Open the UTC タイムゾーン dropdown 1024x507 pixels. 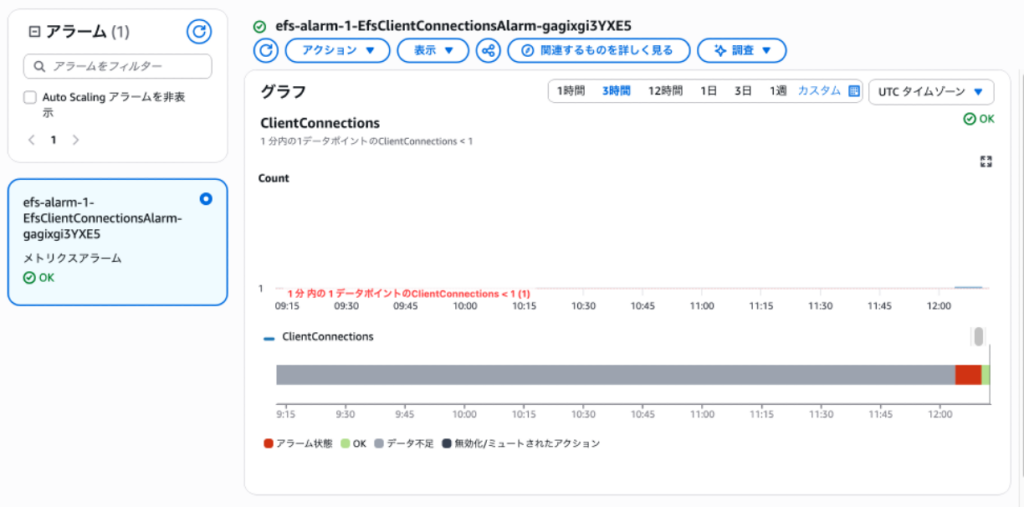[x=931, y=92]
